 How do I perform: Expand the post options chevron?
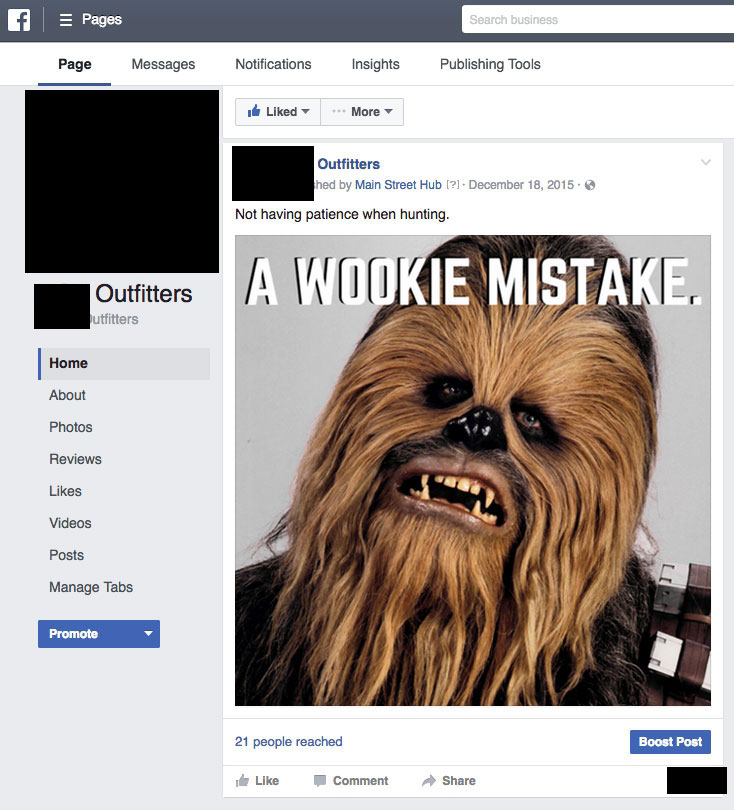click(706, 162)
